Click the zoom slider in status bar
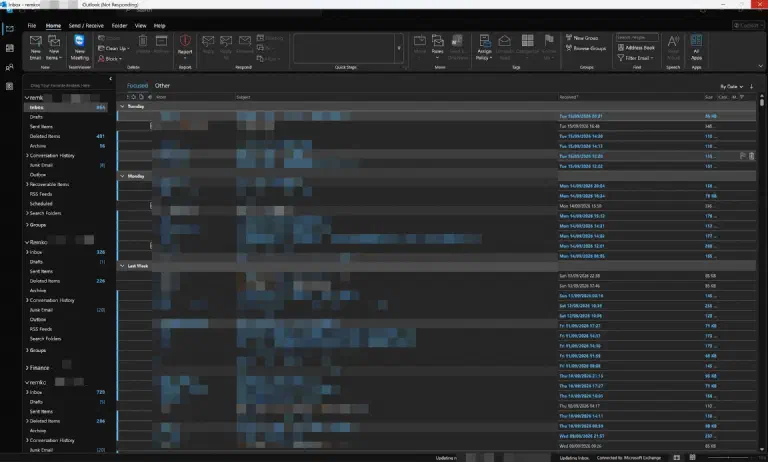The image size is (768, 462). pos(729,458)
